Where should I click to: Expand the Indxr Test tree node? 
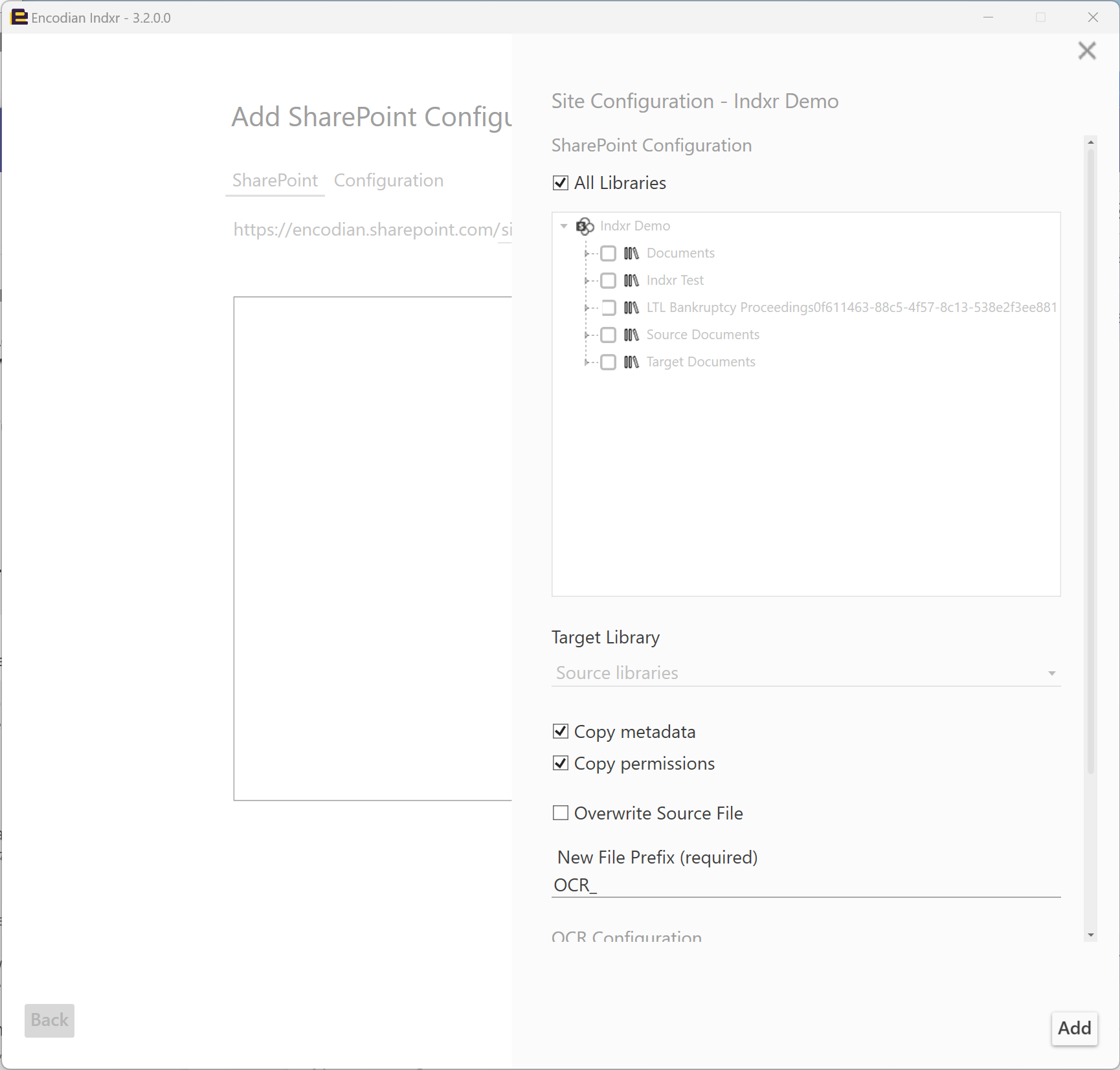tap(587, 280)
